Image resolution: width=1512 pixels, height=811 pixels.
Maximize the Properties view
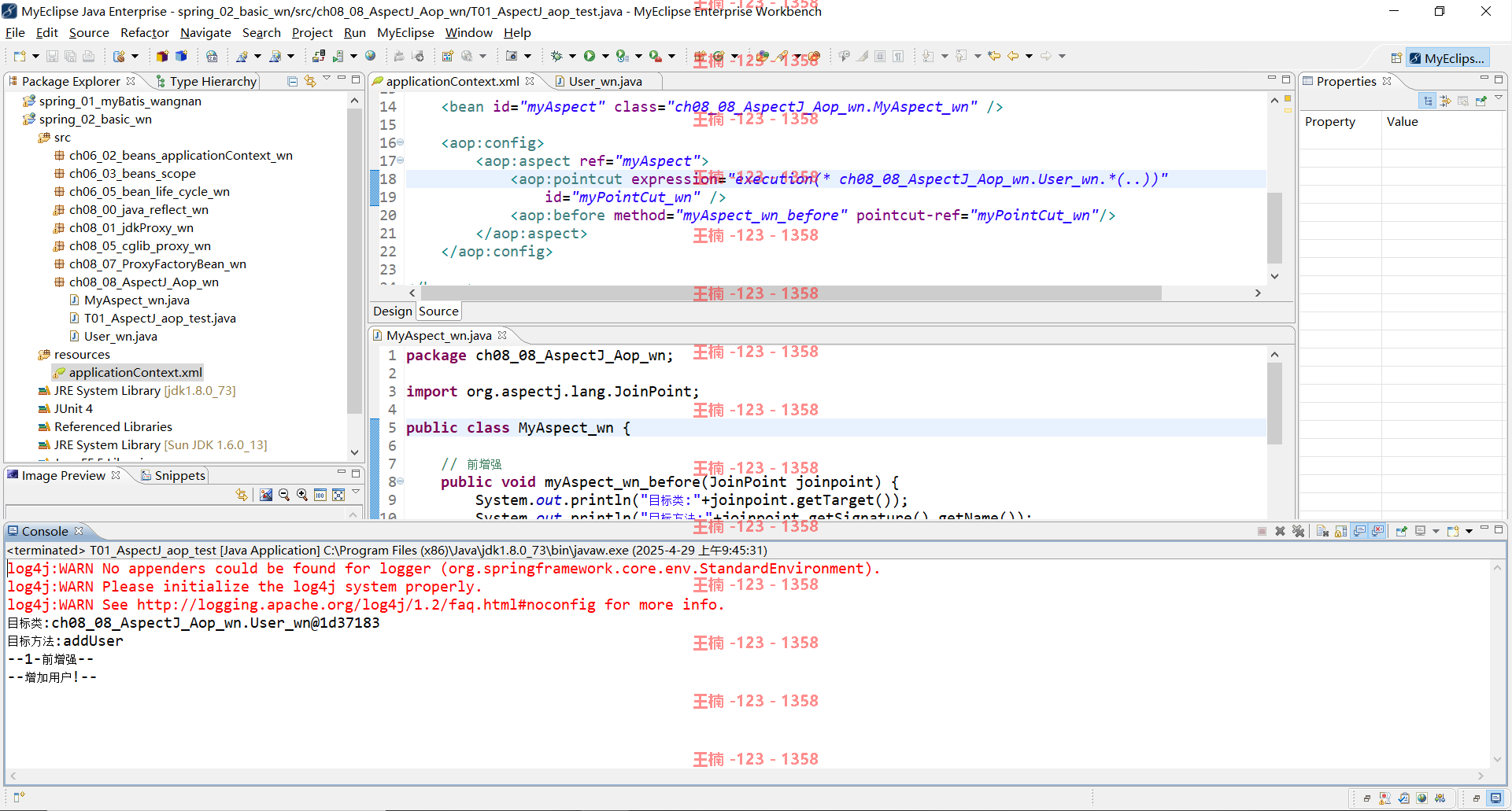[1499, 79]
